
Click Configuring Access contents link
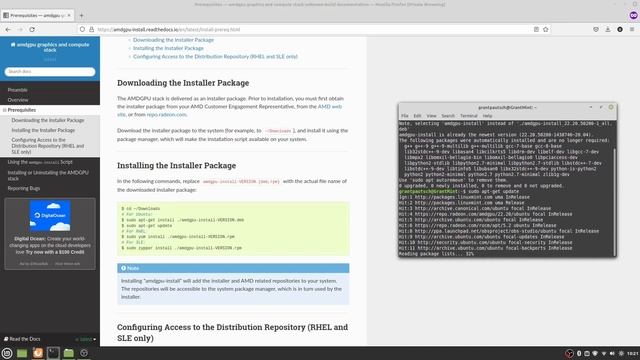[216, 57]
